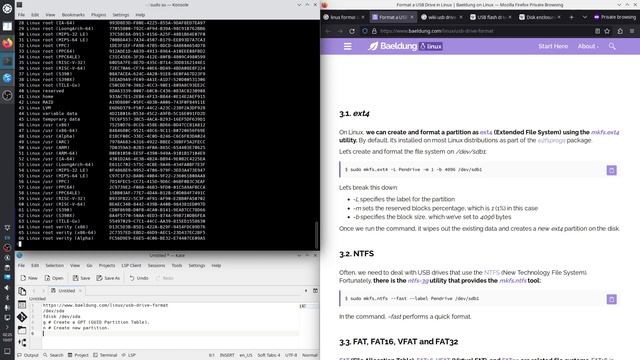Open Firefox extensions icon

tap(620, 31)
